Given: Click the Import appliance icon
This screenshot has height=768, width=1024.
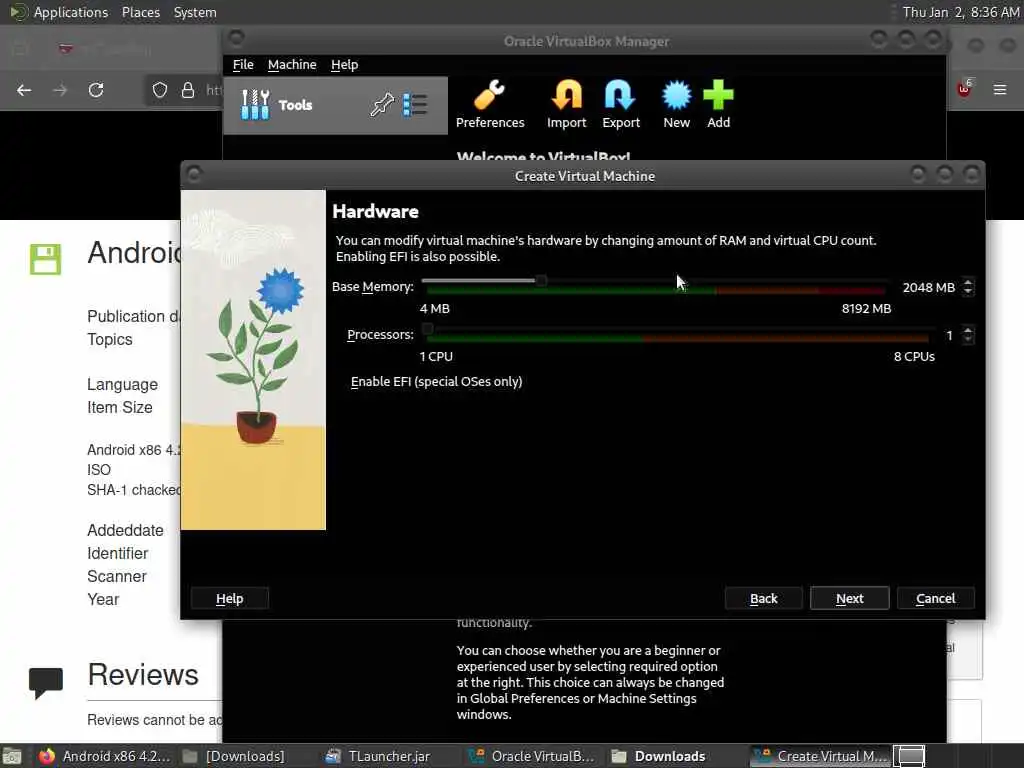Looking at the screenshot, I should [566, 95].
